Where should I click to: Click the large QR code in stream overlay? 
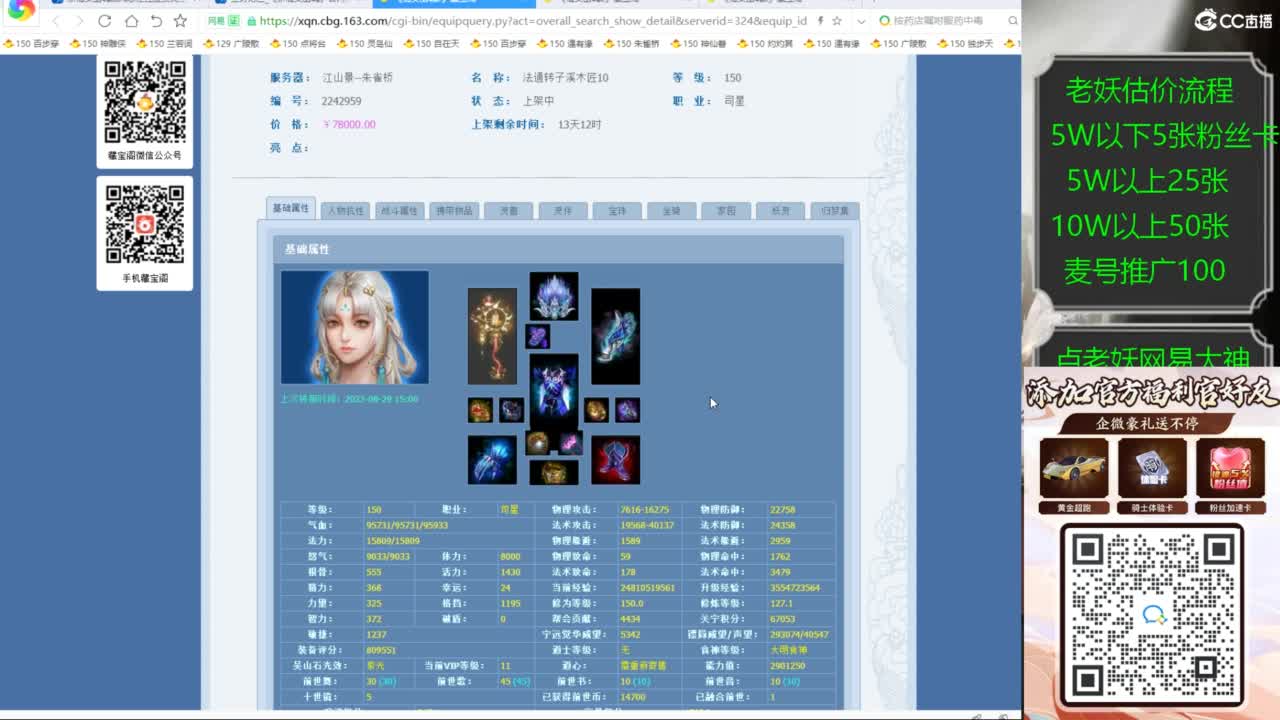pos(1151,615)
